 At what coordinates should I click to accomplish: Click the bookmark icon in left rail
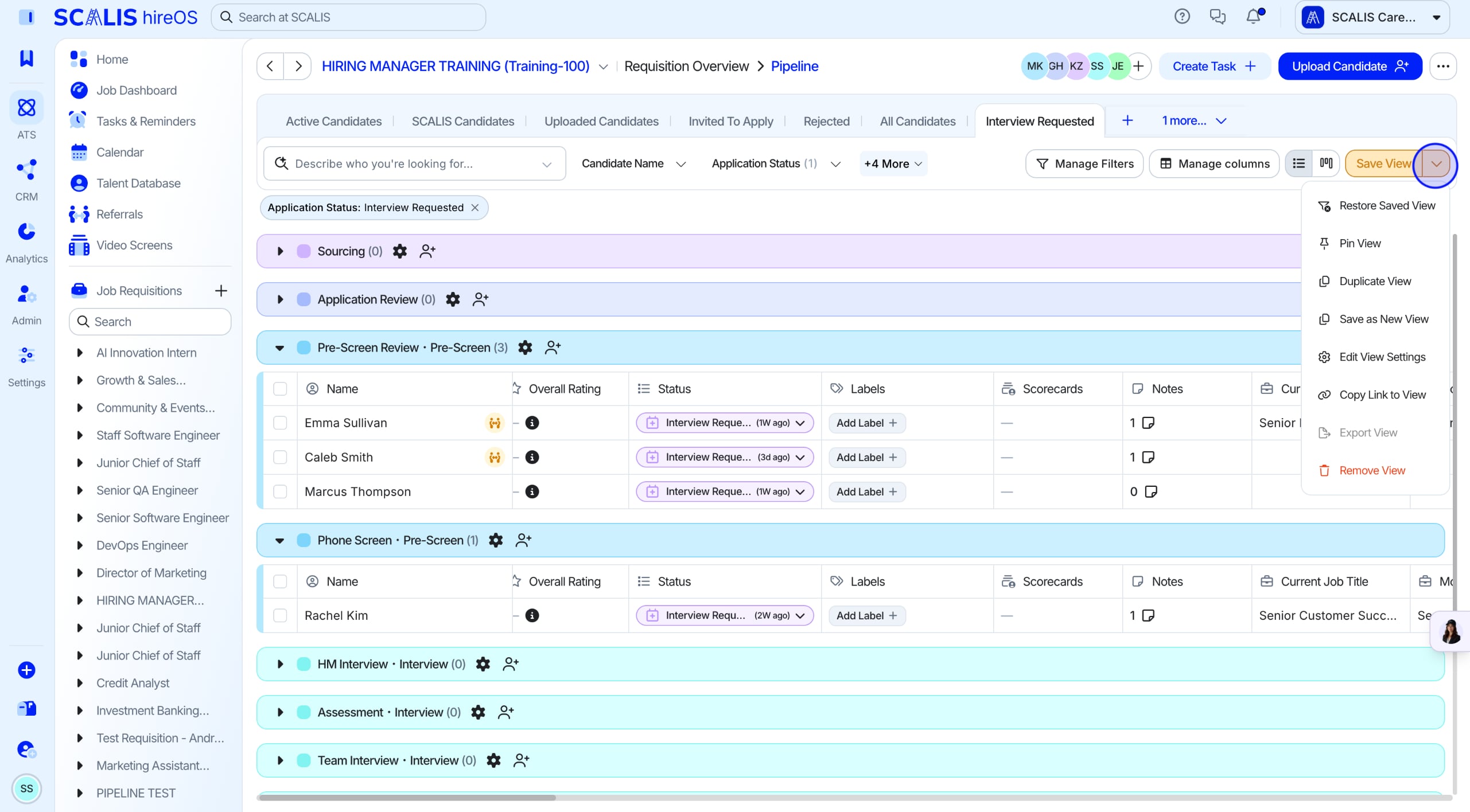(26, 58)
